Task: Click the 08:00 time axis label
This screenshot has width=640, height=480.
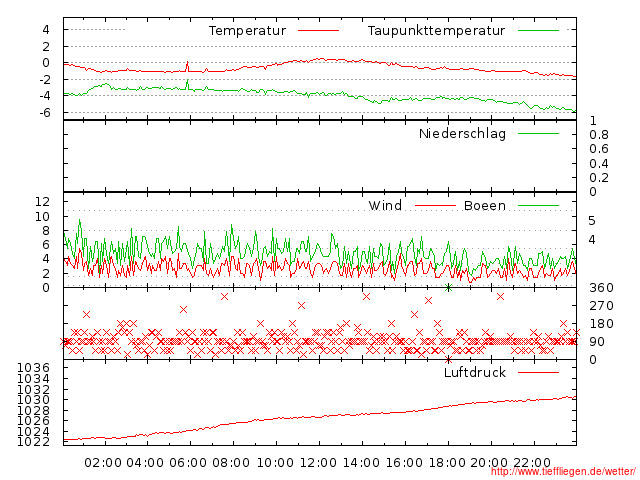Action: coord(231,463)
